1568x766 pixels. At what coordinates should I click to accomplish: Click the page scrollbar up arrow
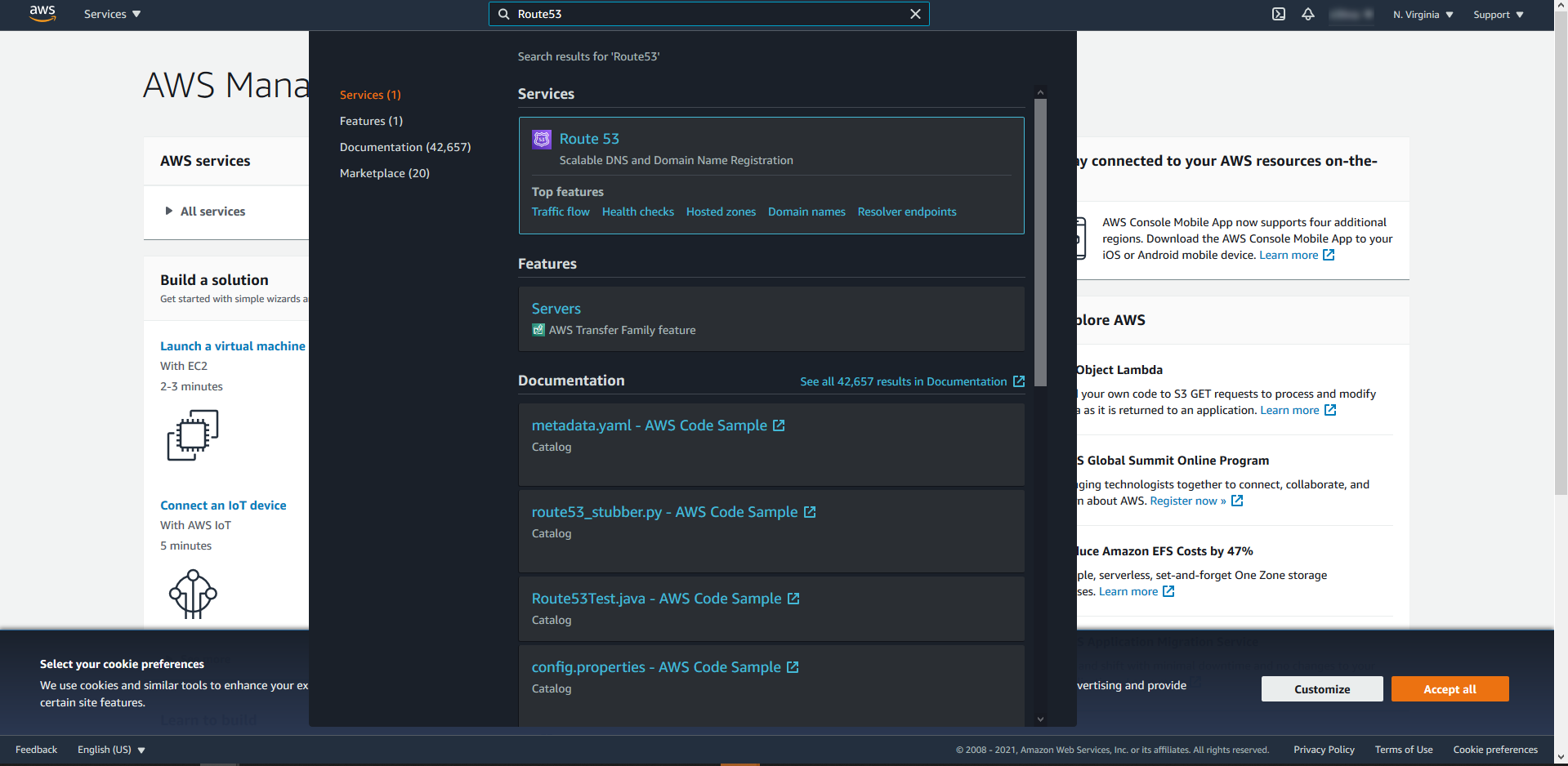tap(1561, 6)
